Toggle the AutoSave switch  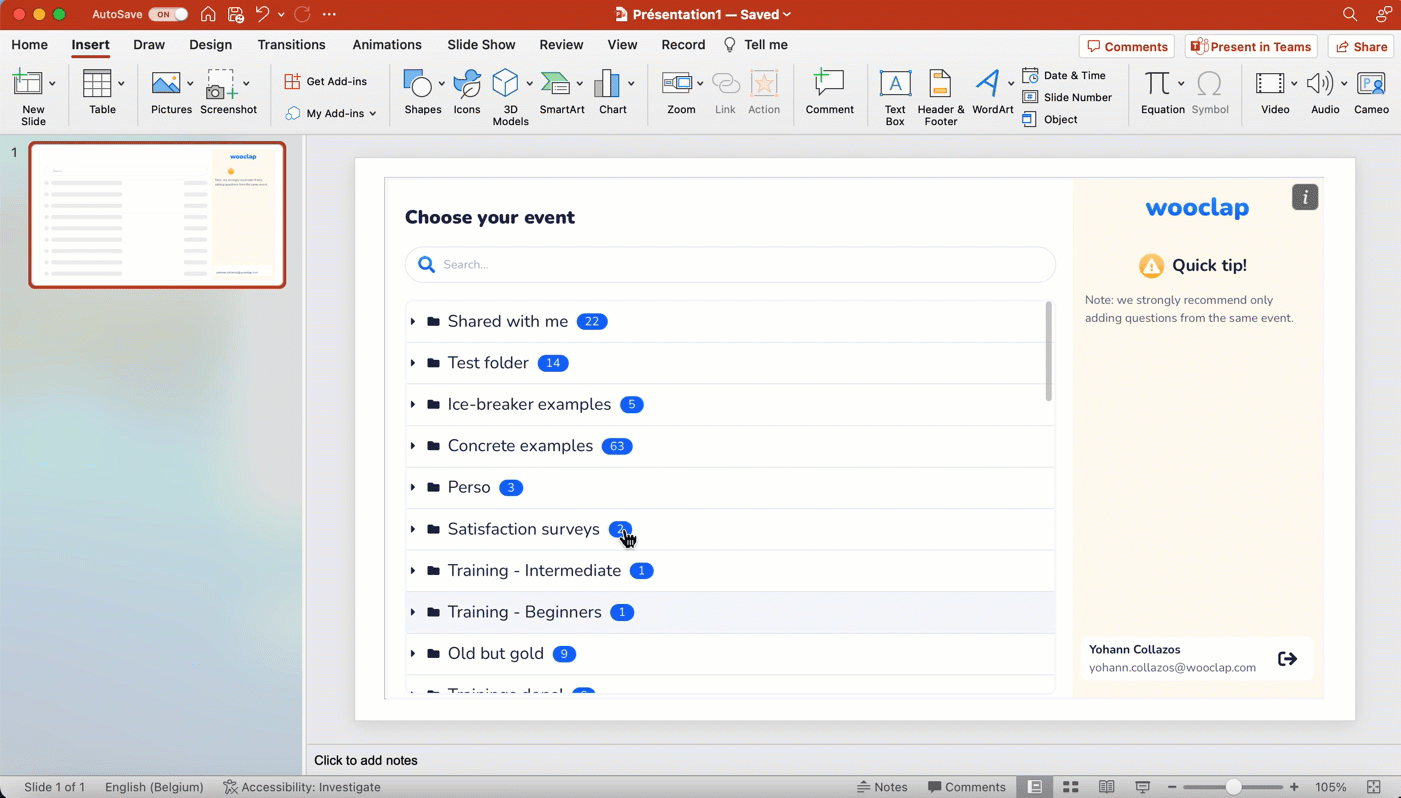168,14
